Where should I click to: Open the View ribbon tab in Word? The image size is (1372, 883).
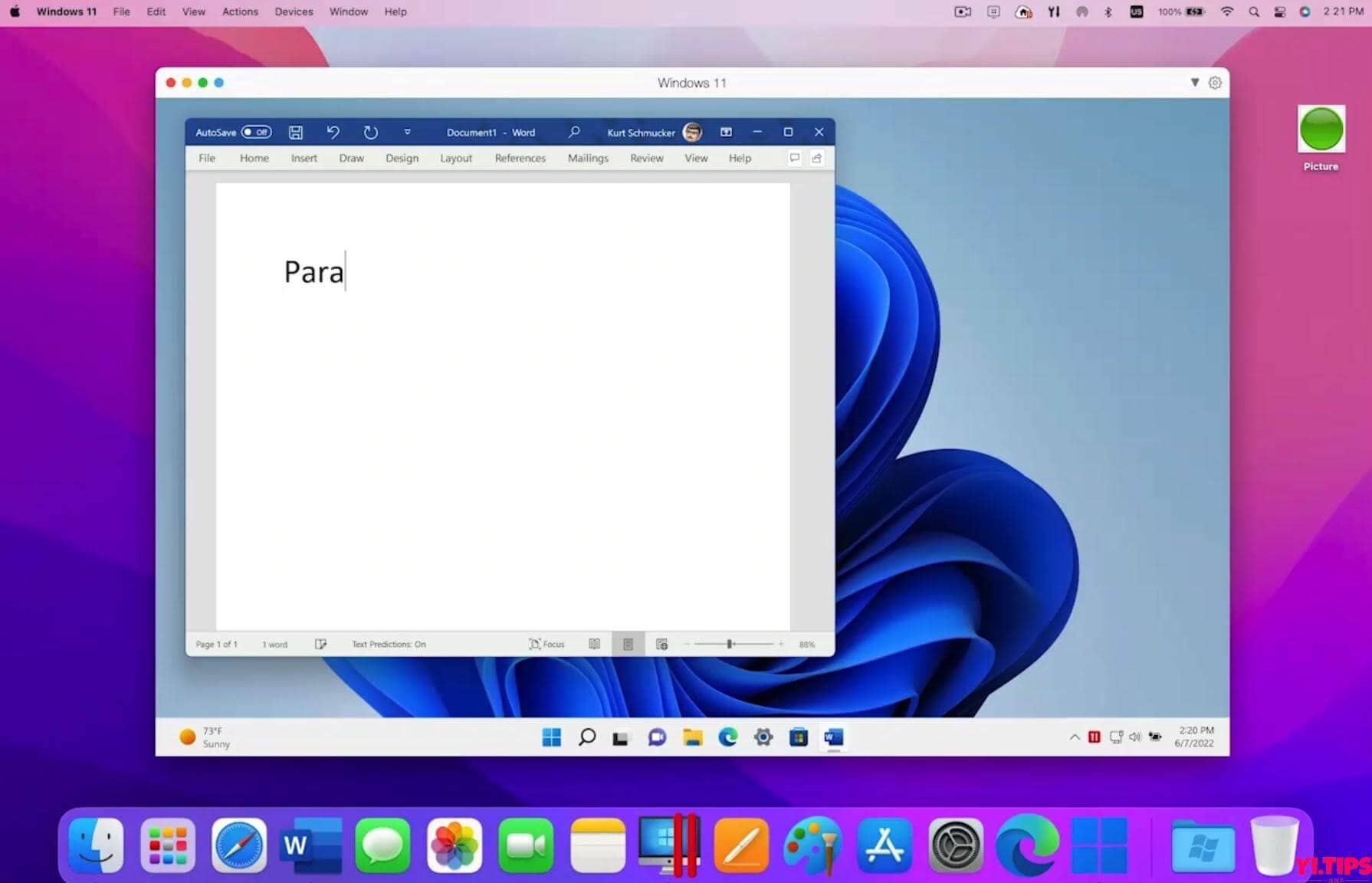point(696,158)
